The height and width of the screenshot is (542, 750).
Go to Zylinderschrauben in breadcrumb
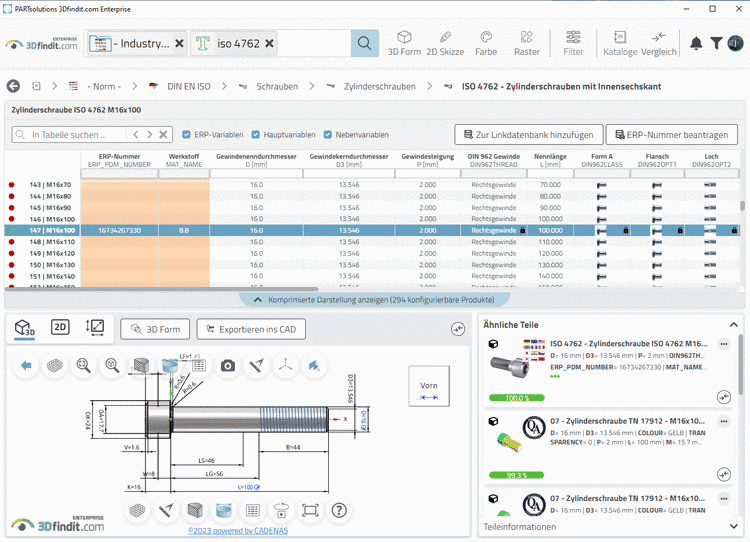click(x=378, y=87)
